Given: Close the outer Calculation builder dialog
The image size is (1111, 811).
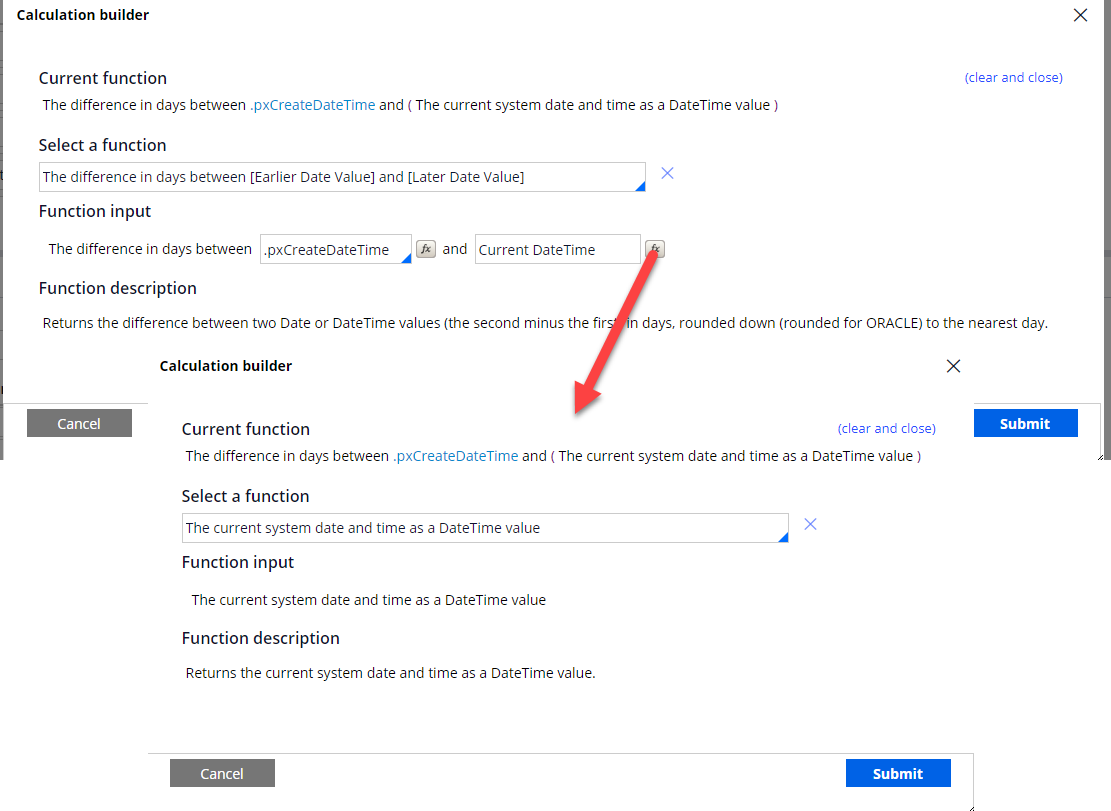Looking at the screenshot, I should pos(1078,15).
